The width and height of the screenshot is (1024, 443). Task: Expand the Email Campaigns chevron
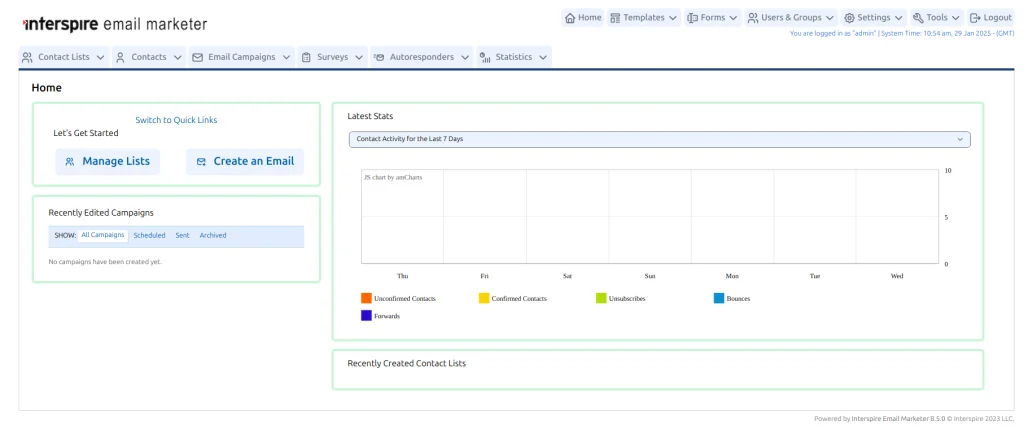coord(287,57)
